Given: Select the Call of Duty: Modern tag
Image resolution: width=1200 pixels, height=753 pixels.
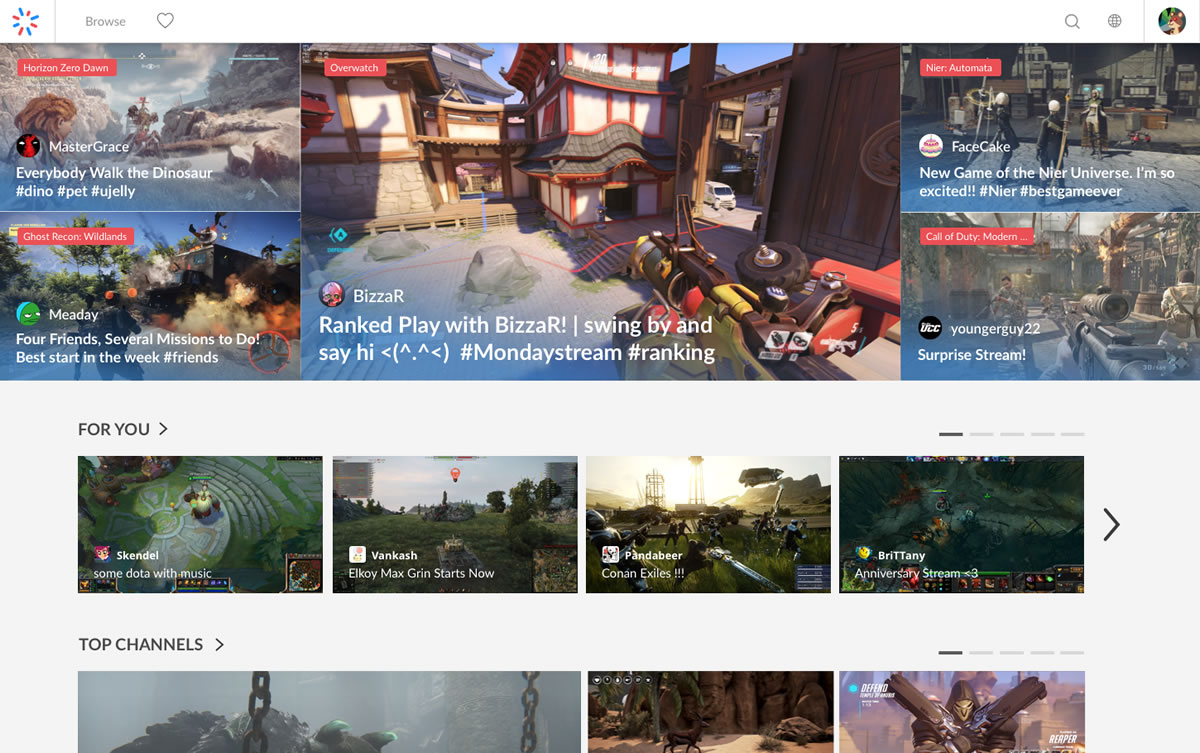Looking at the screenshot, I should click(975, 237).
